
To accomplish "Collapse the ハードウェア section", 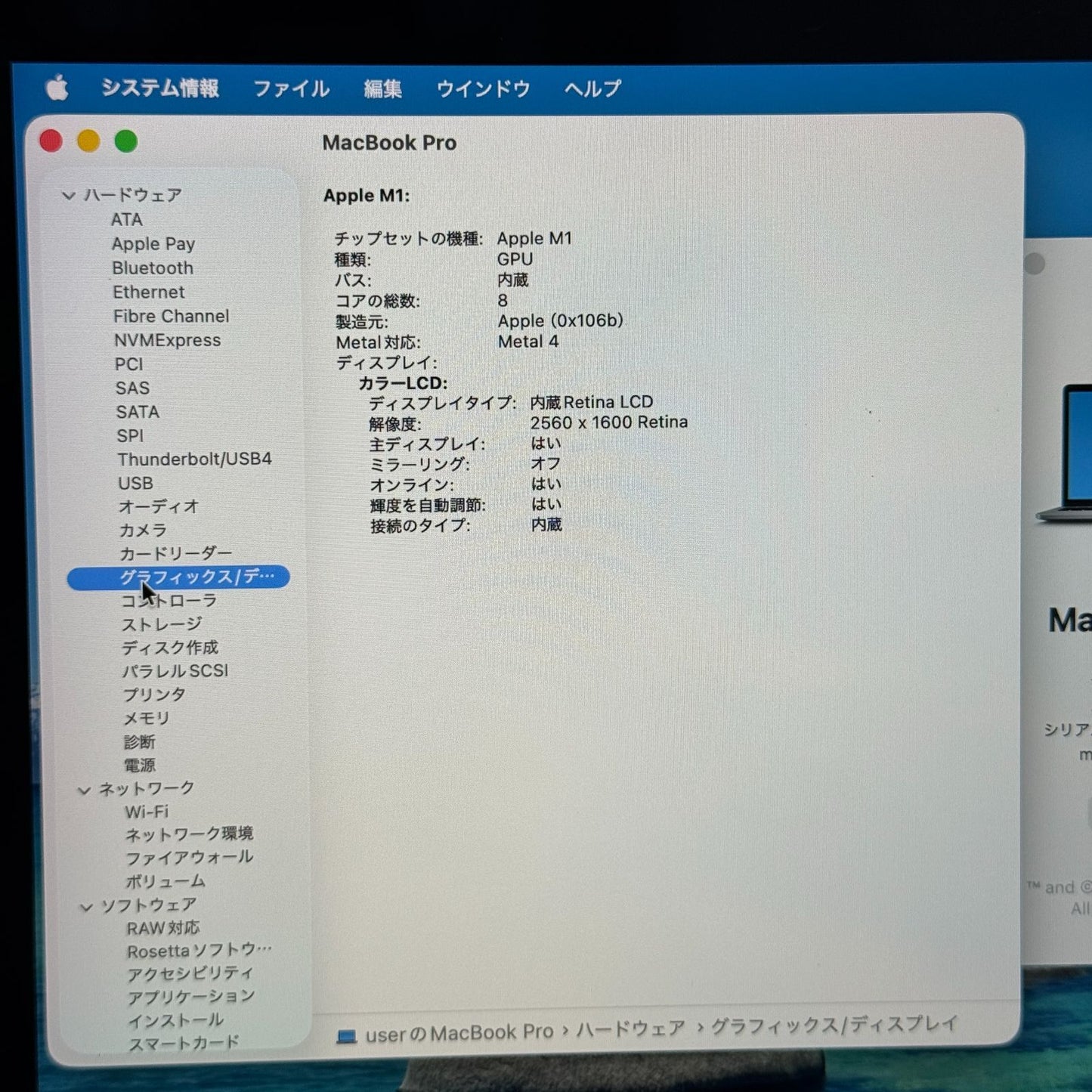I will (x=69, y=196).
